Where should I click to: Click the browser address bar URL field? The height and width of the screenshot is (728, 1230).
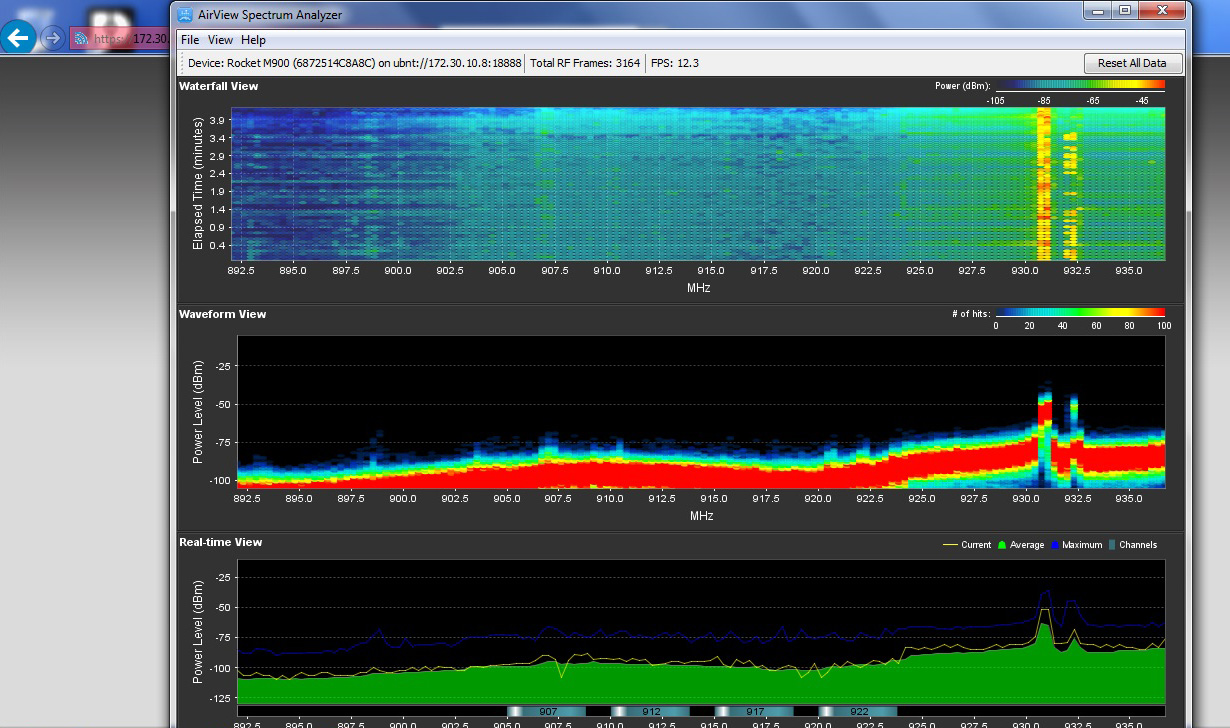tap(130, 39)
